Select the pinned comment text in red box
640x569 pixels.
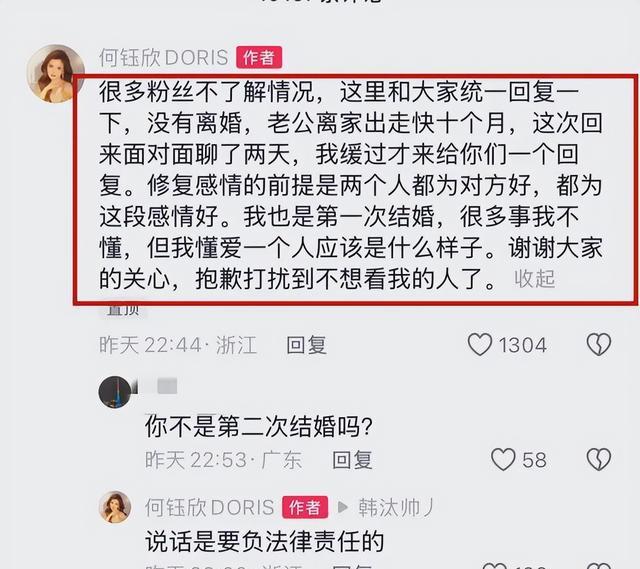(351, 186)
